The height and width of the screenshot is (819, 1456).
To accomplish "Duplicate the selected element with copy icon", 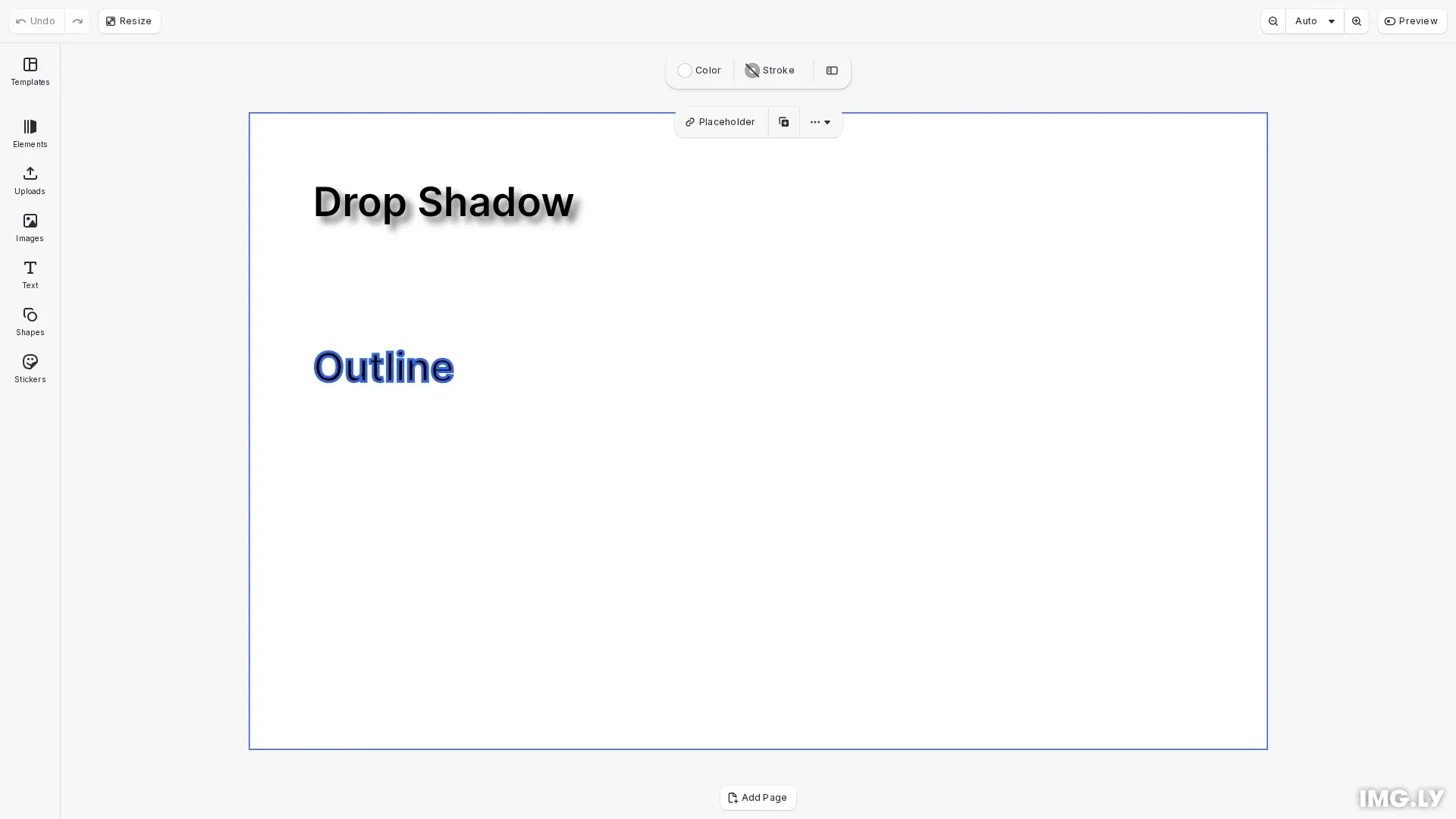I will click(x=783, y=122).
